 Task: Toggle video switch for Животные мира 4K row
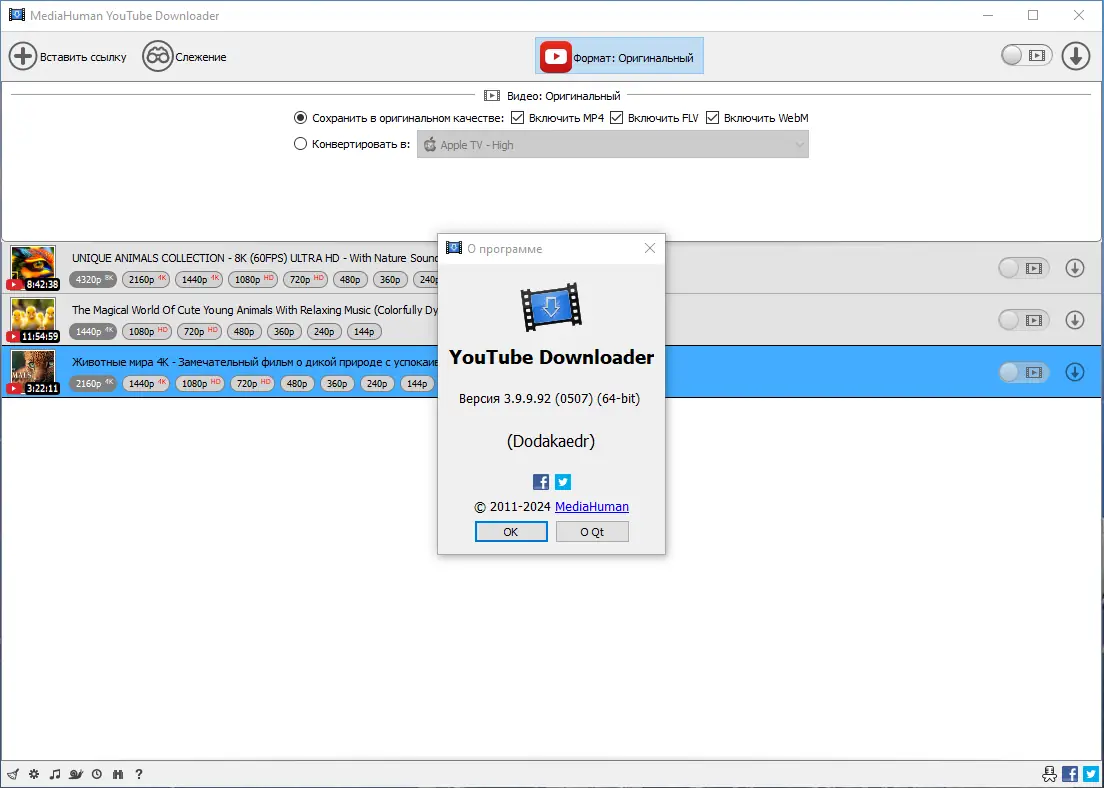1024,372
